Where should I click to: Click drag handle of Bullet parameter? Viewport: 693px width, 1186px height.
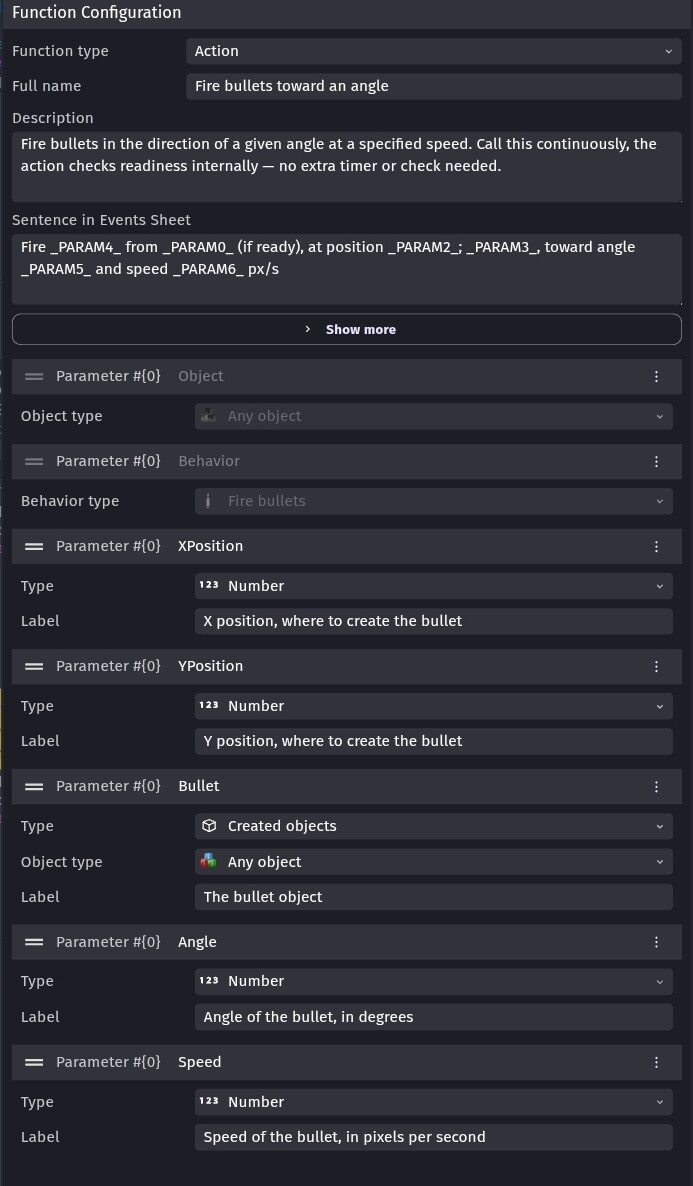click(x=34, y=786)
